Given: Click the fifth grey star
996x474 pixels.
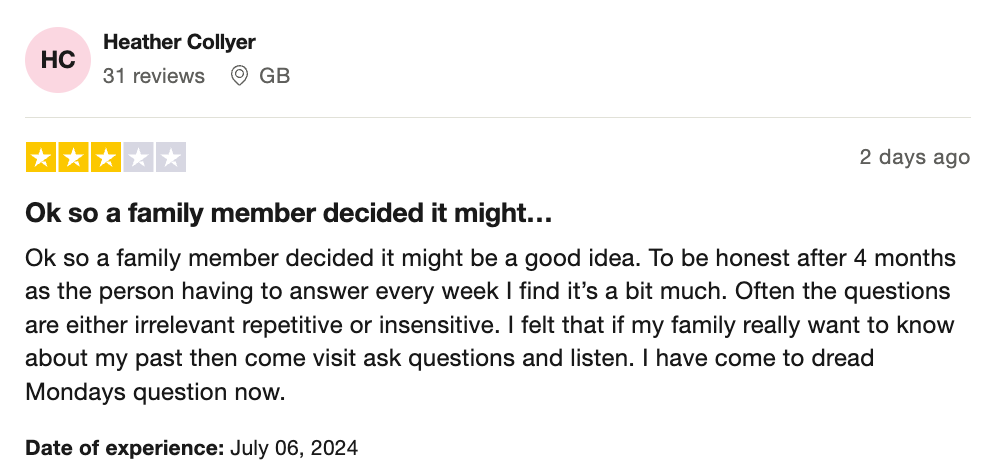Looking at the screenshot, I should click(x=170, y=157).
